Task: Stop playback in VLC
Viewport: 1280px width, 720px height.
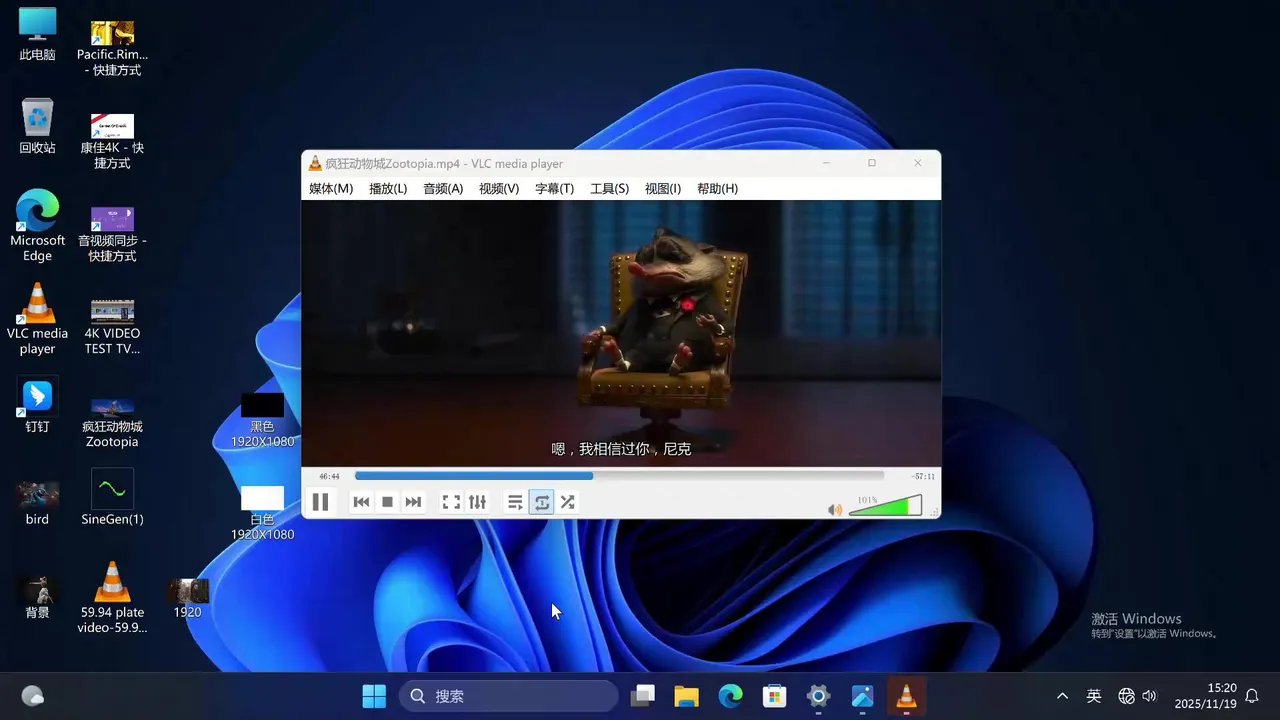Action: (387, 502)
